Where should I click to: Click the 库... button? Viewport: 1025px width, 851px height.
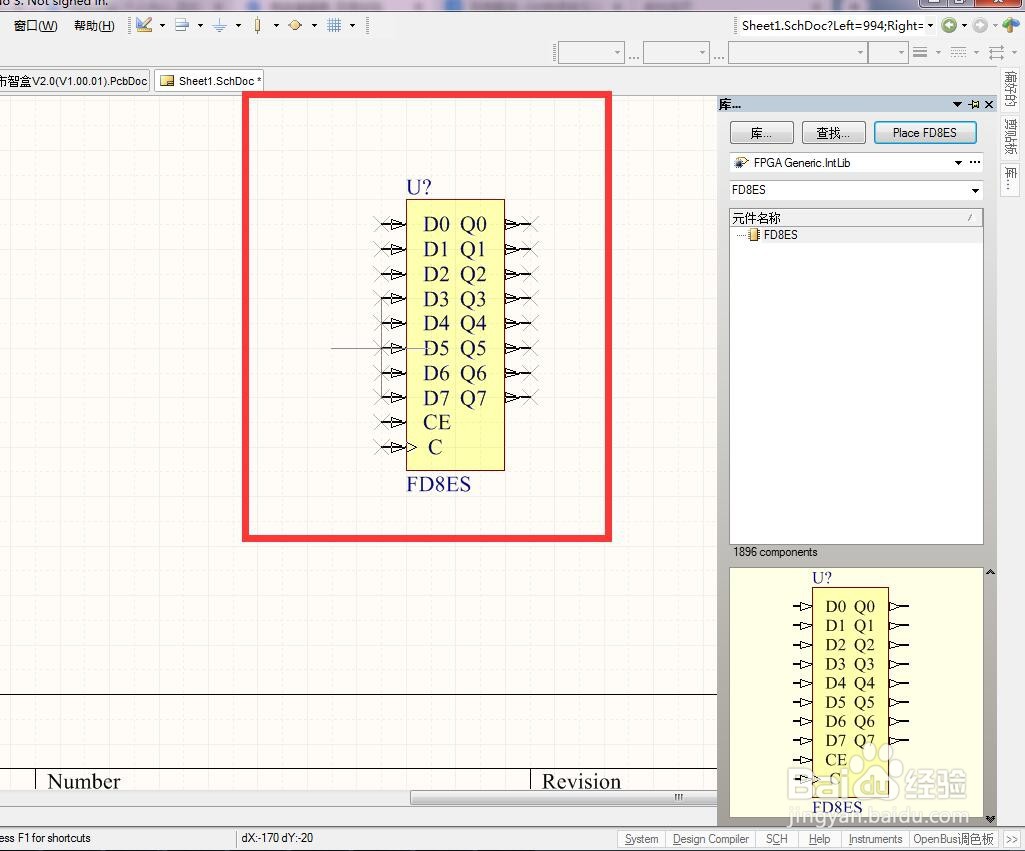pyautogui.click(x=762, y=133)
